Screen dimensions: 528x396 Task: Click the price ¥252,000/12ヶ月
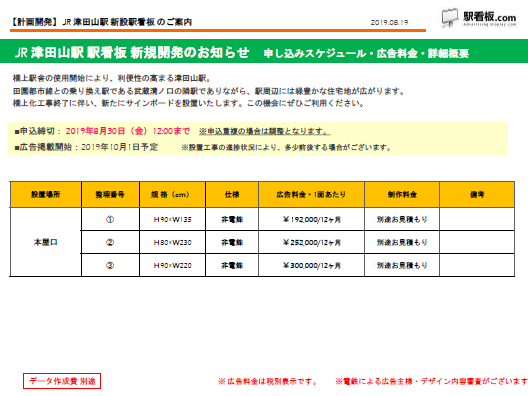tap(311, 242)
